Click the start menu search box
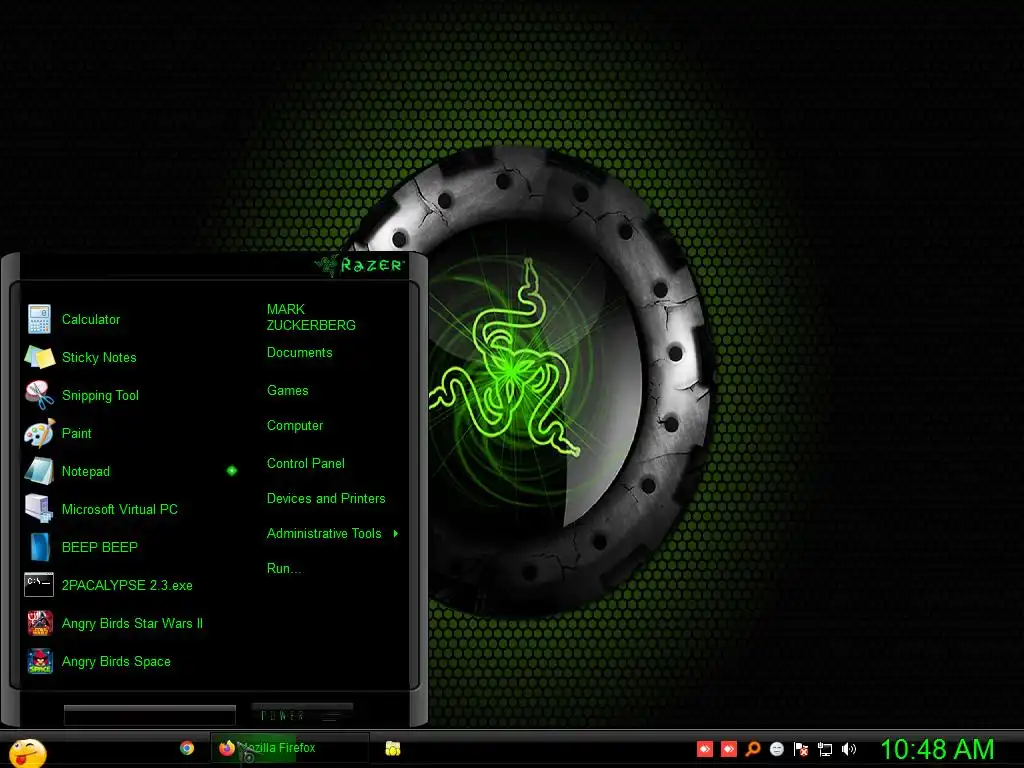 (150, 716)
